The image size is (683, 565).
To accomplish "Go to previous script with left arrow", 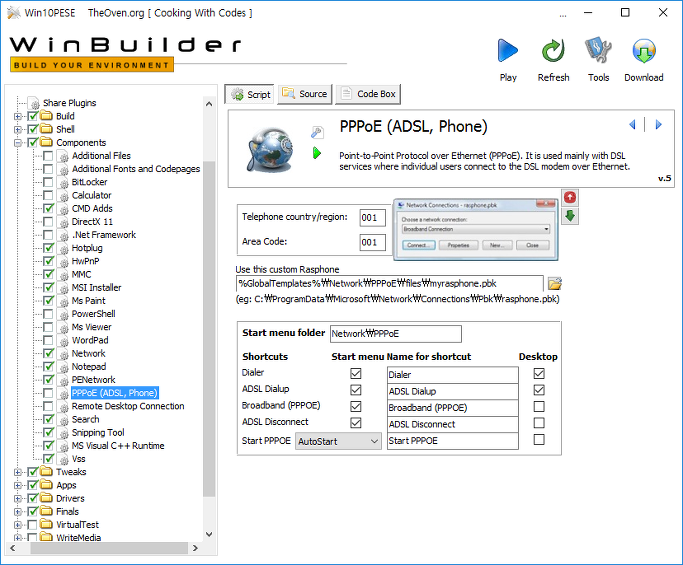I will [632, 125].
